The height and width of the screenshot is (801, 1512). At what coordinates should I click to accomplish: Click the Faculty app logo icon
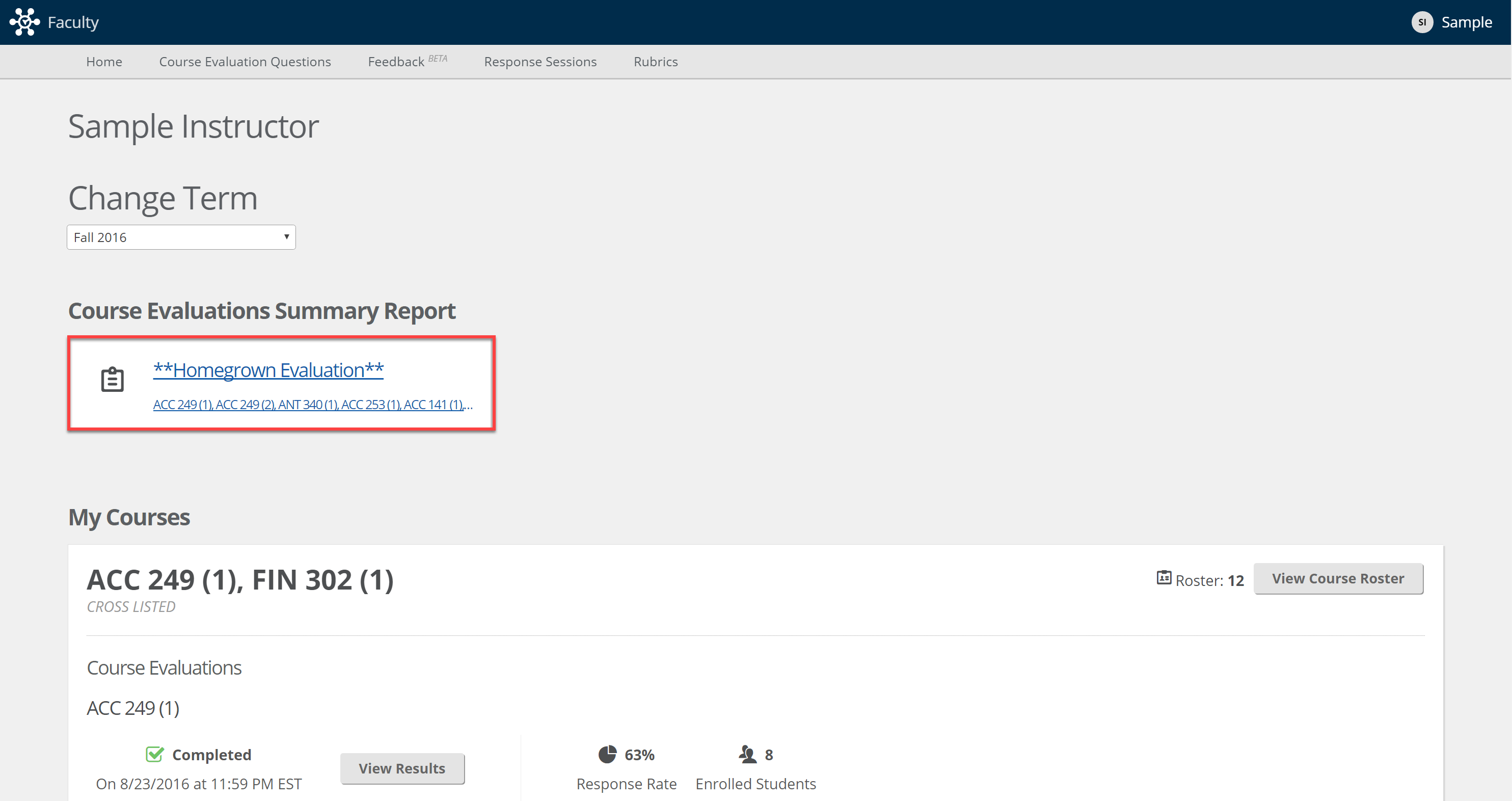(24, 22)
